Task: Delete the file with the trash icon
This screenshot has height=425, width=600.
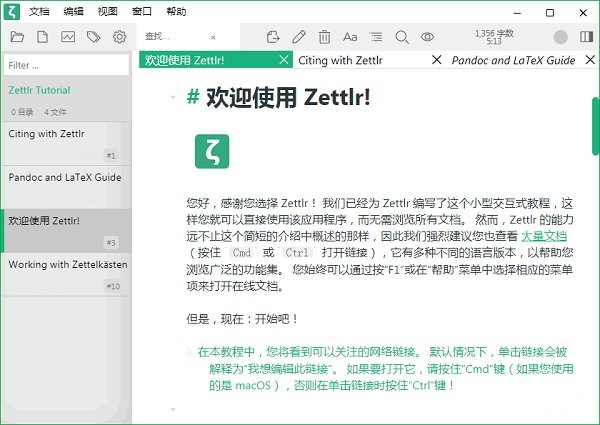Action: coord(324,37)
